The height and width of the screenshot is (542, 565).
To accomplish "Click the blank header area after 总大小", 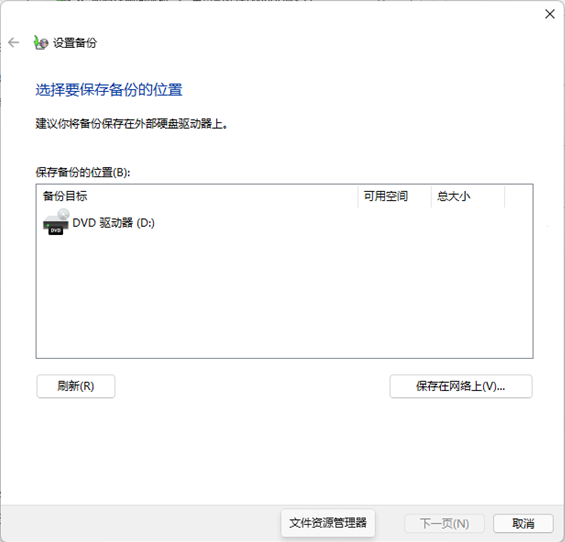I will pos(518,196).
